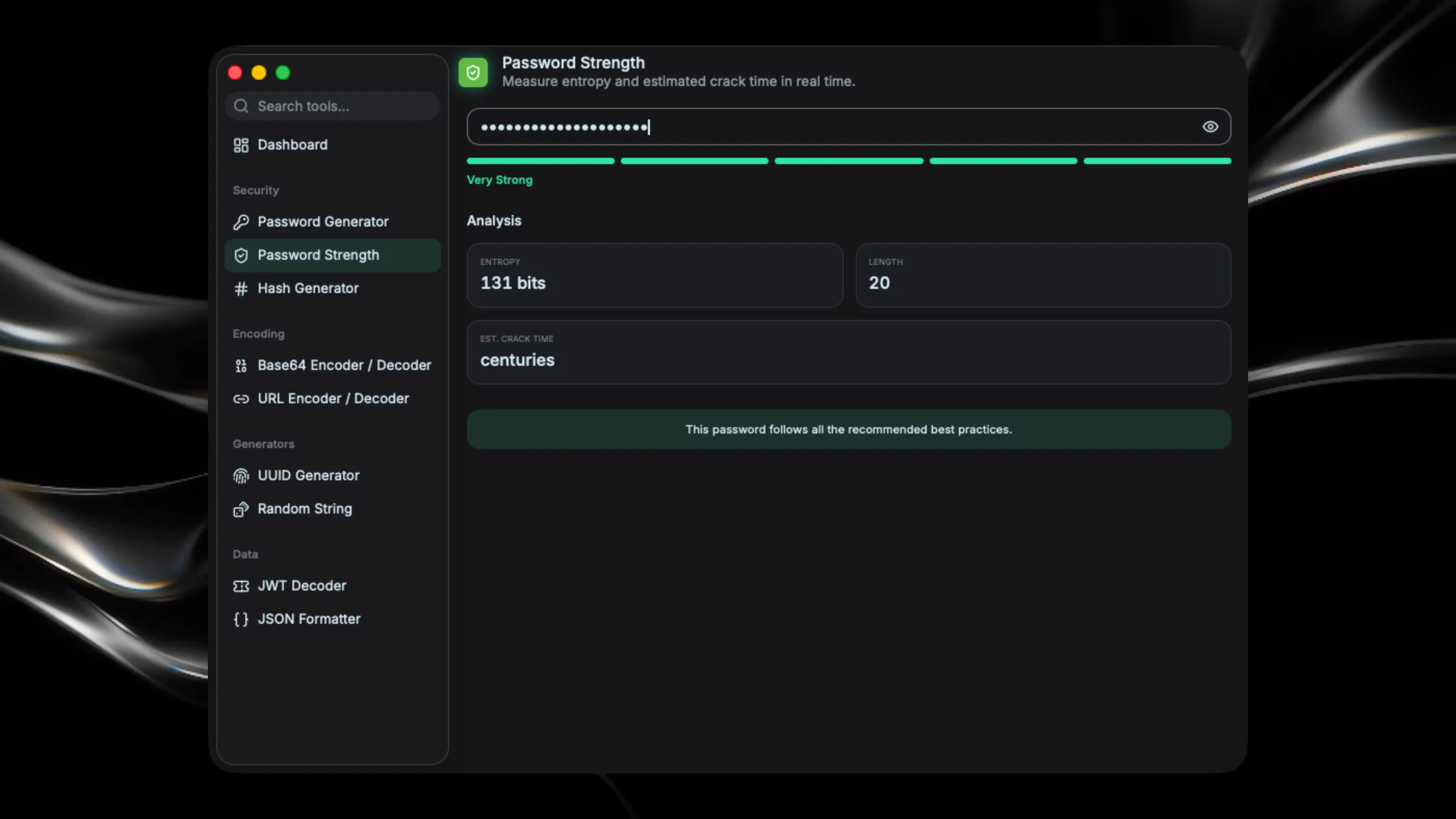Viewport: 1456px width, 819px height.
Task: Click the Dashboard grid icon
Action: (241, 145)
